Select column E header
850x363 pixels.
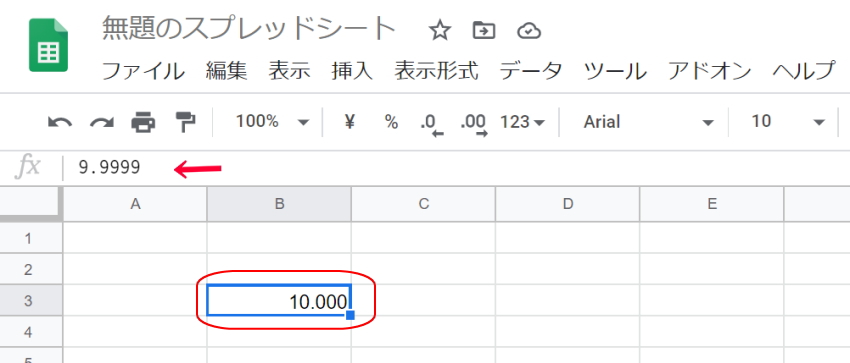click(x=712, y=204)
